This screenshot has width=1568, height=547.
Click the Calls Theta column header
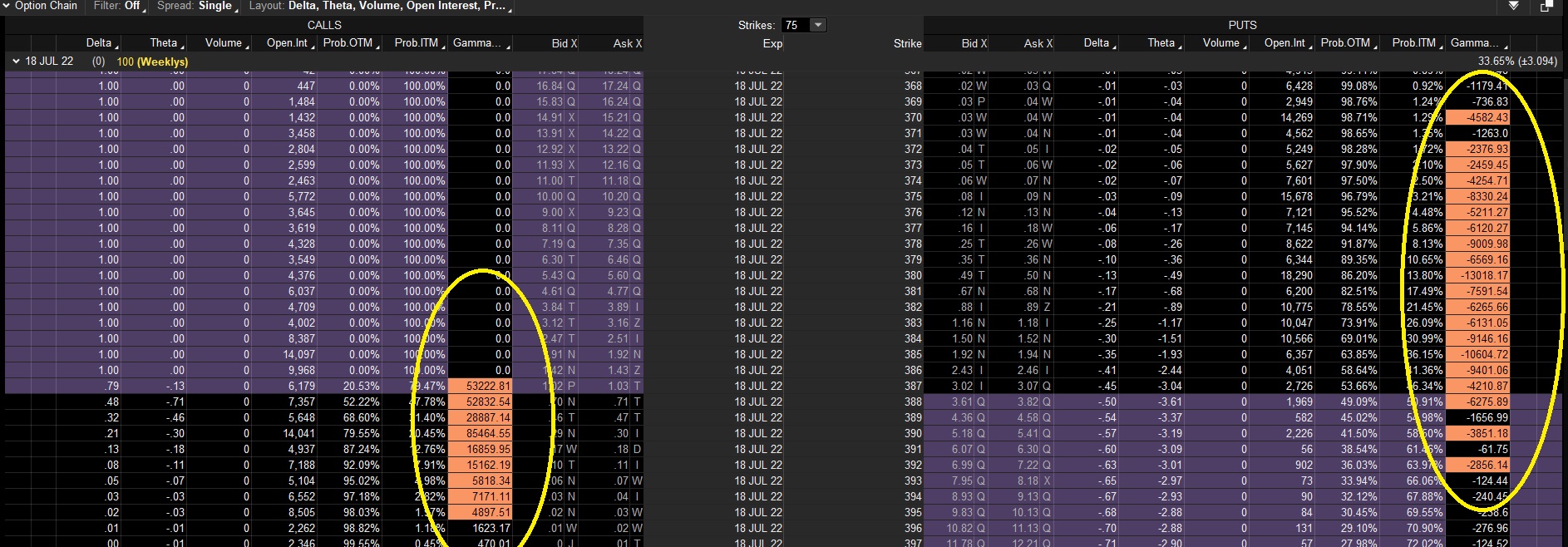(x=163, y=43)
